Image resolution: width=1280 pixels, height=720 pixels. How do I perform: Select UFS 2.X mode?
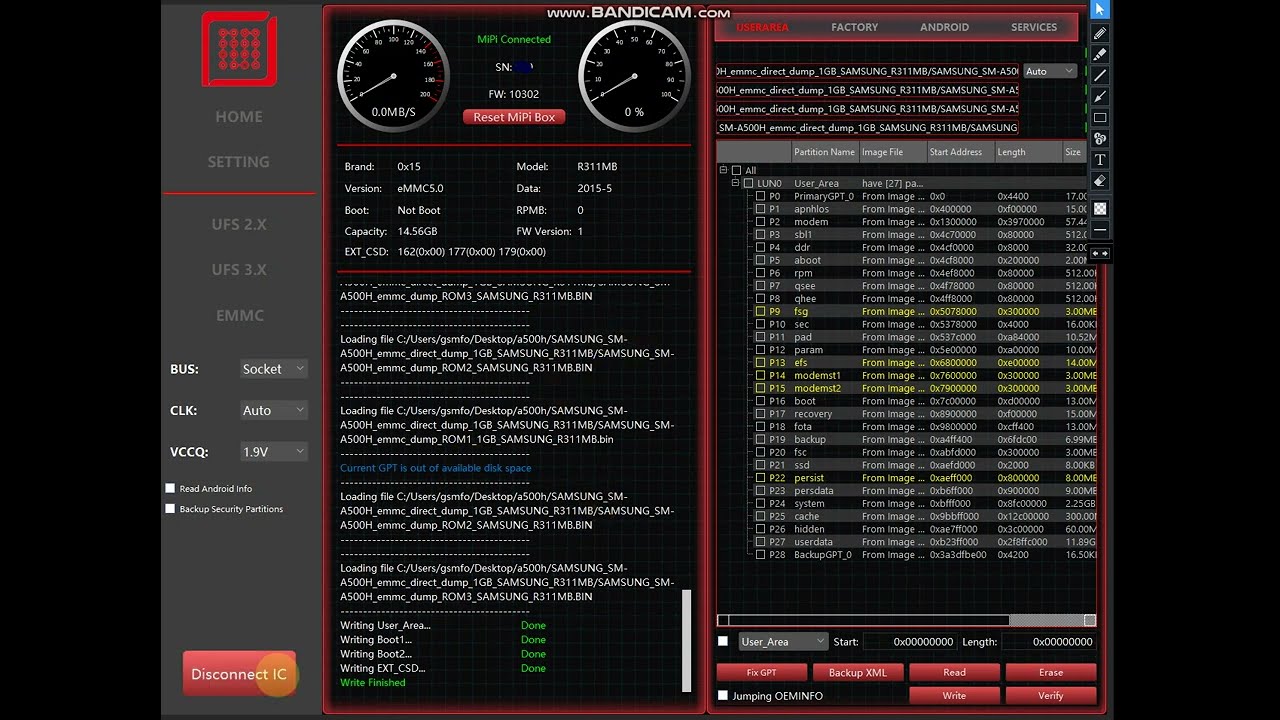pyautogui.click(x=239, y=224)
